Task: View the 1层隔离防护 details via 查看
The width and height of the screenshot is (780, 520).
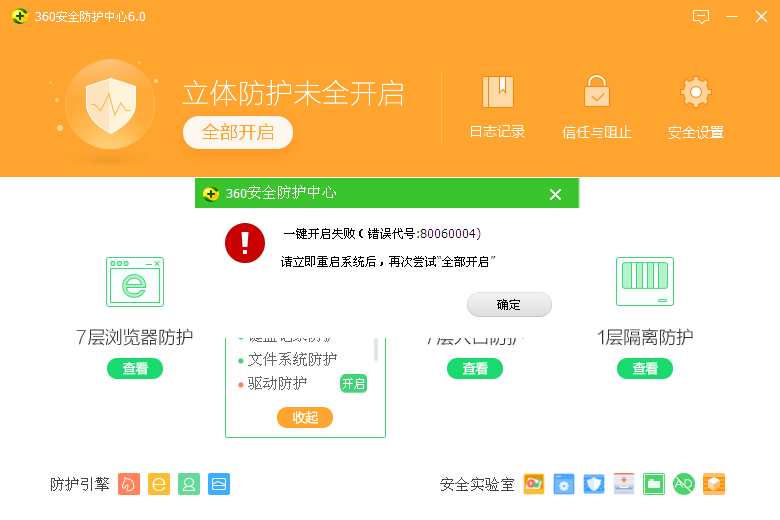Action: pyautogui.click(x=645, y=369)
